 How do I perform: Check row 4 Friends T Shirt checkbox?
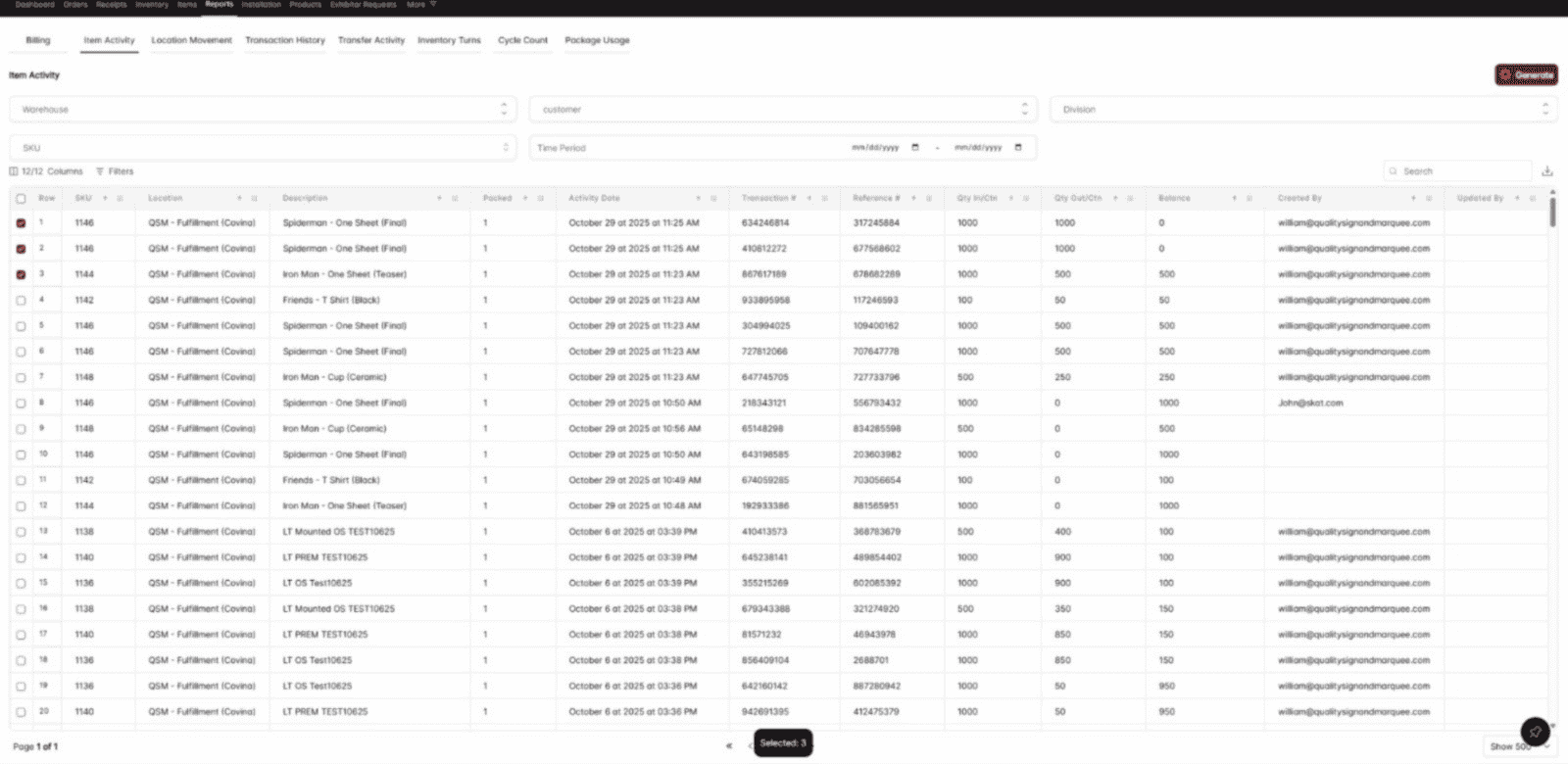point(21,301)
